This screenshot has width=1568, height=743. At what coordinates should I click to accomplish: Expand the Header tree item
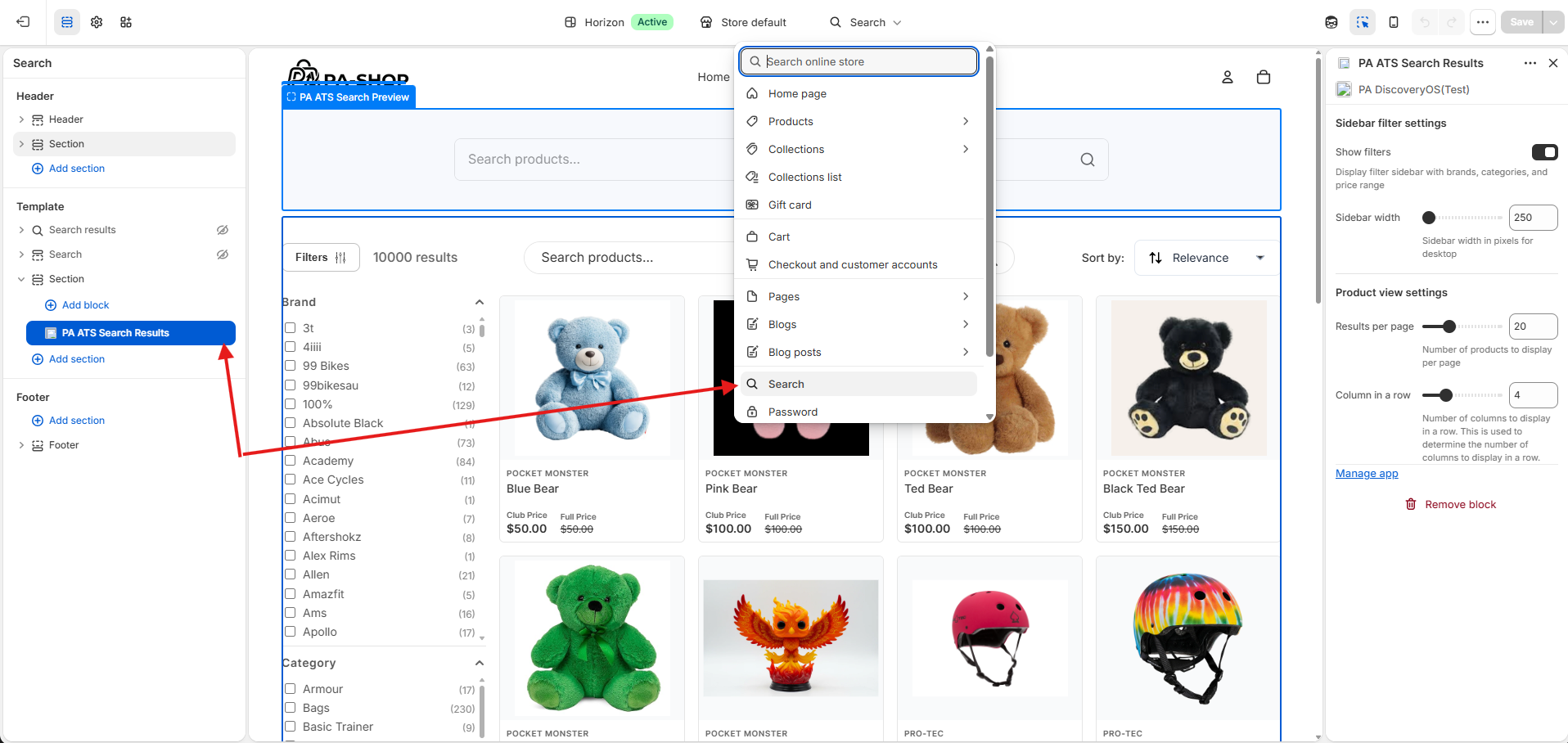(21, 119)
